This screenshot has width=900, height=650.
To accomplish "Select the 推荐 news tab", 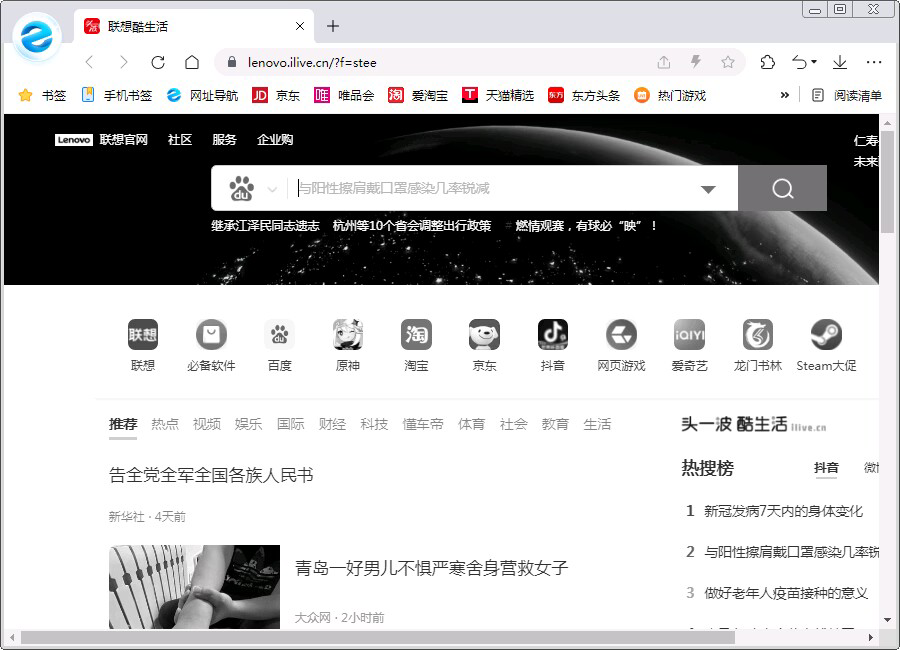I will (x=123, y=424).
